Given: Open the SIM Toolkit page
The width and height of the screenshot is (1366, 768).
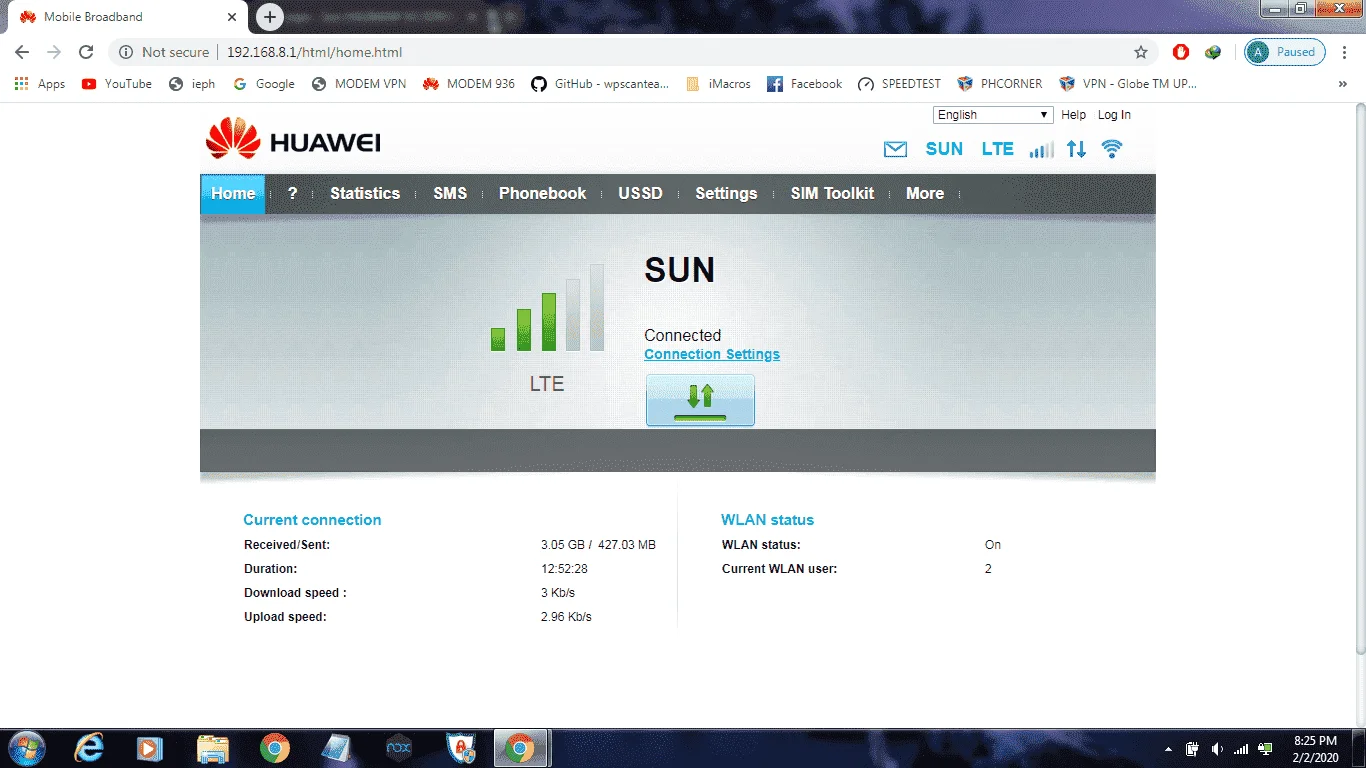Looking at the screenshot, I should pyautogui.click(x=832, y=194).
